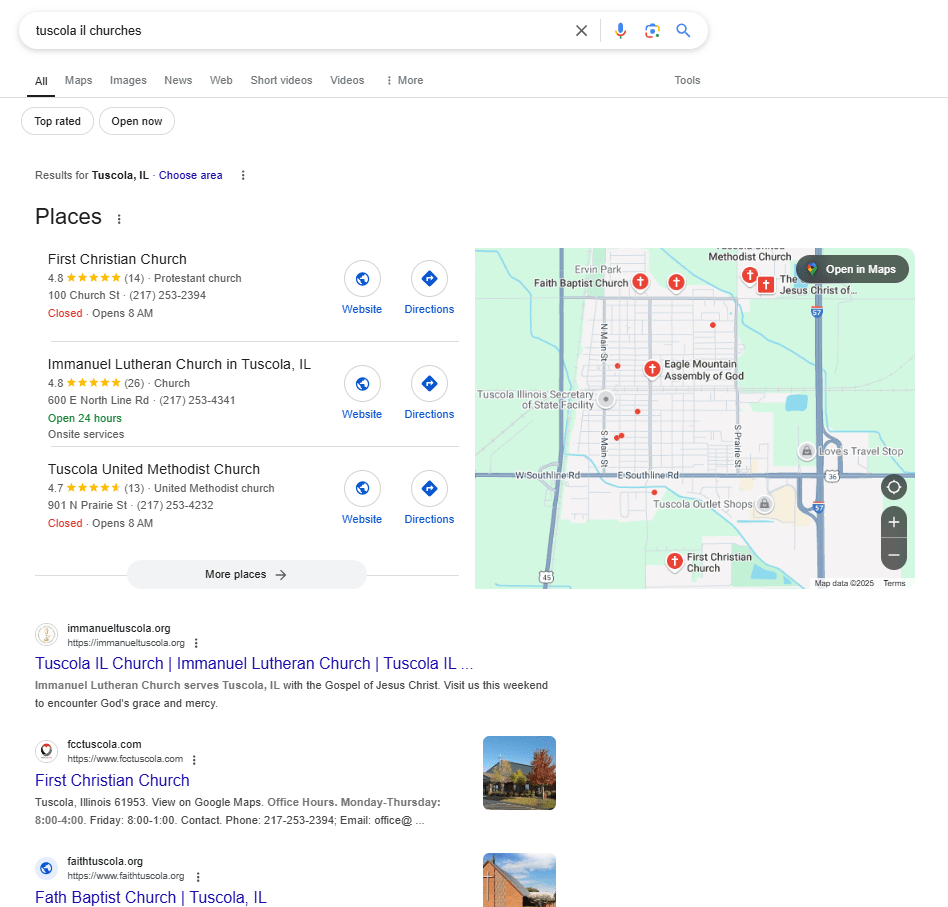Click the faithtuscola.org site favicon

tap(47, 868)
